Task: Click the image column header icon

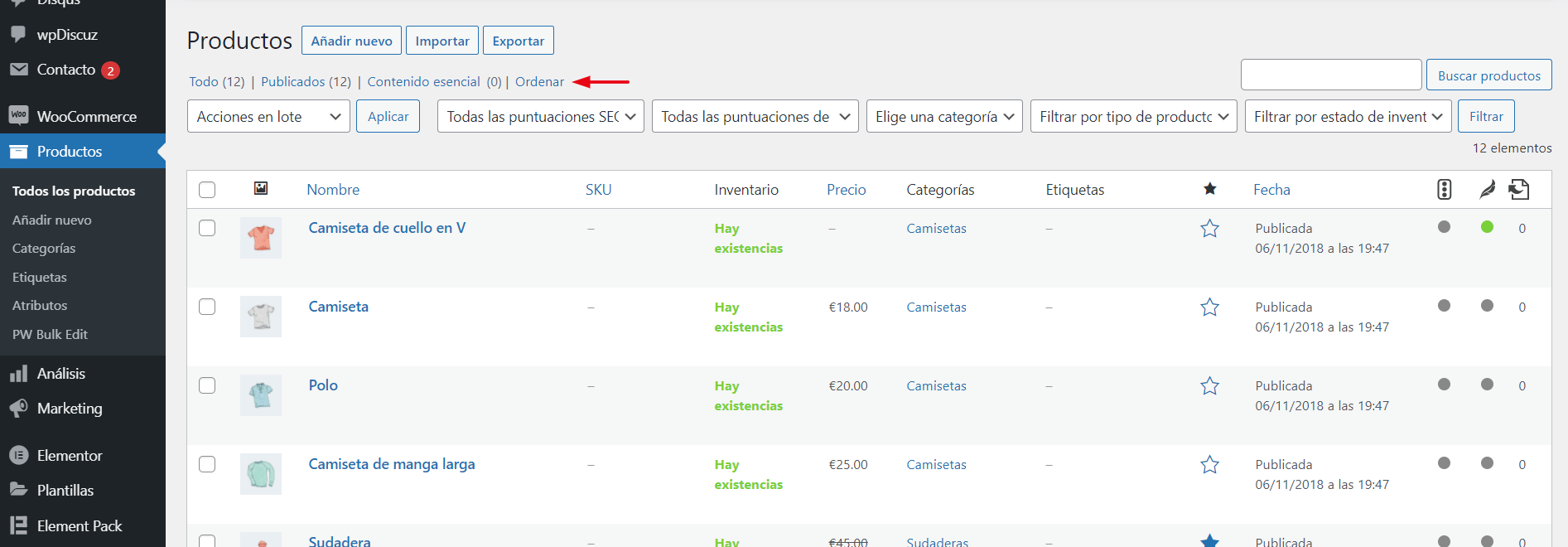Action: (x=261, y=189)
